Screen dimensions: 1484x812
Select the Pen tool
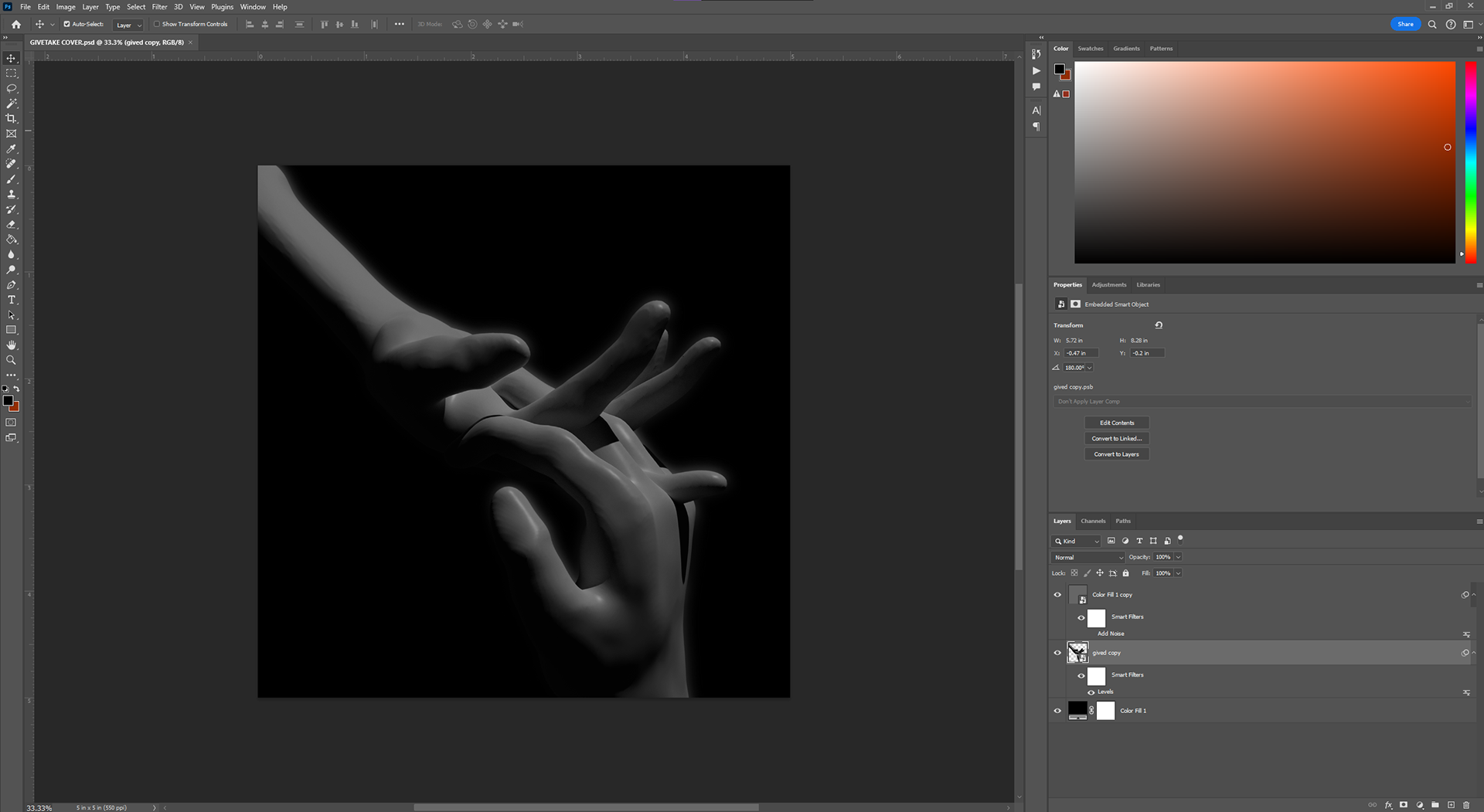point(12,285)
